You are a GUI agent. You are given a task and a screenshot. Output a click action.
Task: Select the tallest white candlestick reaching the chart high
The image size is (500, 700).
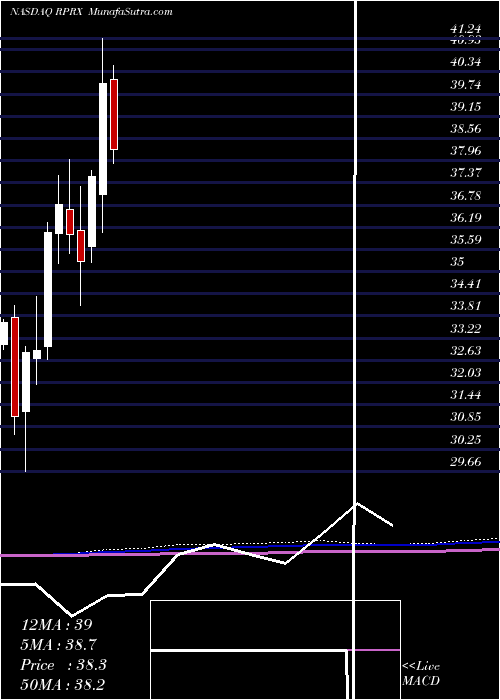(103, 139)
